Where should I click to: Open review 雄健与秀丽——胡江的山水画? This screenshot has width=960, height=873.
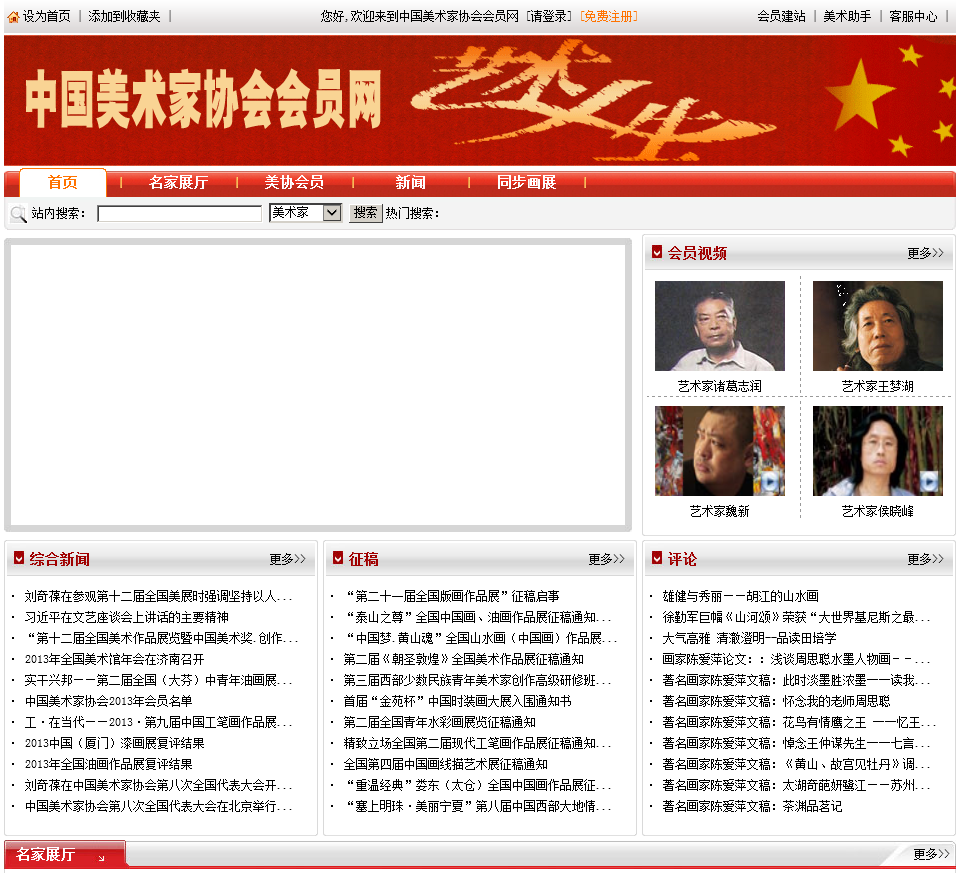(740, 596)
